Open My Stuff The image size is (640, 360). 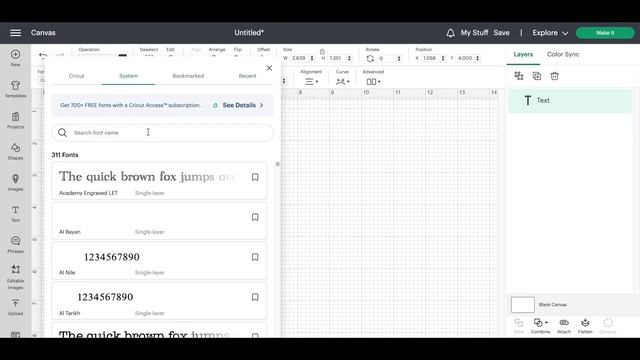(x=474, y=33)
